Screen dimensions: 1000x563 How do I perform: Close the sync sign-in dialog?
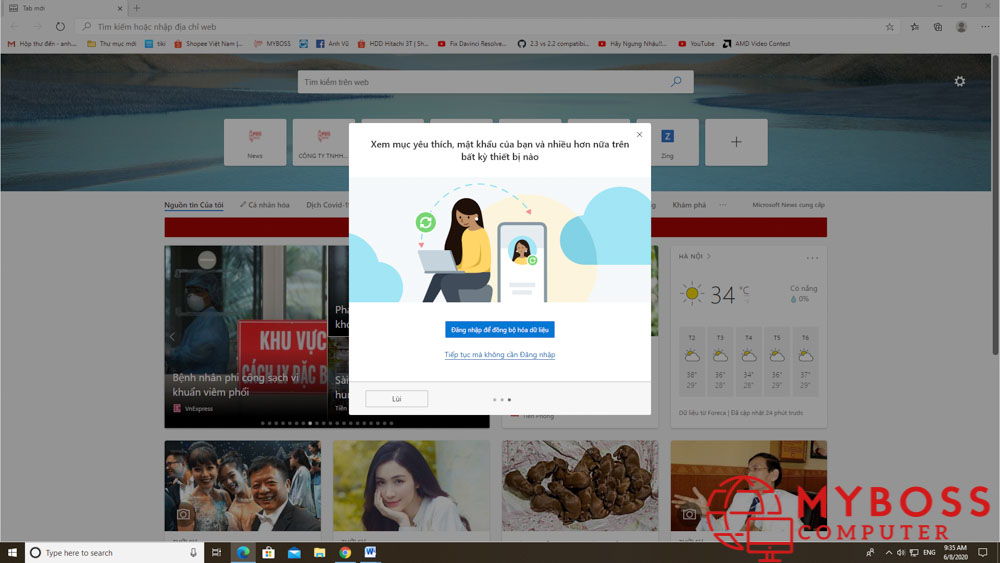coord(640,134)
